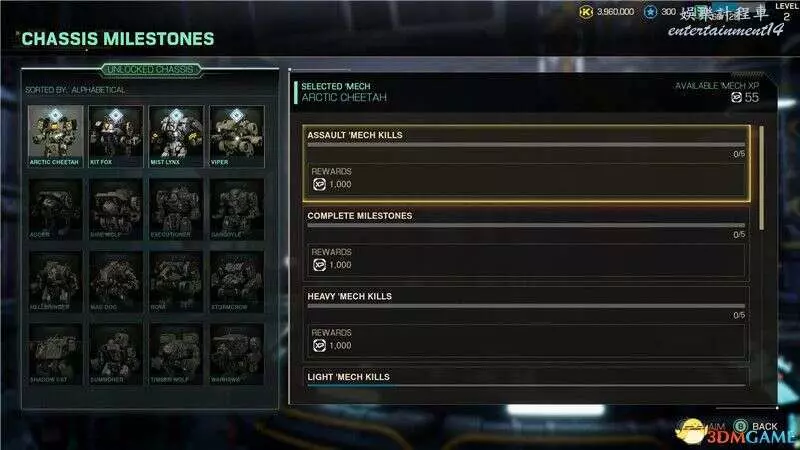Select the Arctic Cheetah chassis thumbnail

(55, 136)
